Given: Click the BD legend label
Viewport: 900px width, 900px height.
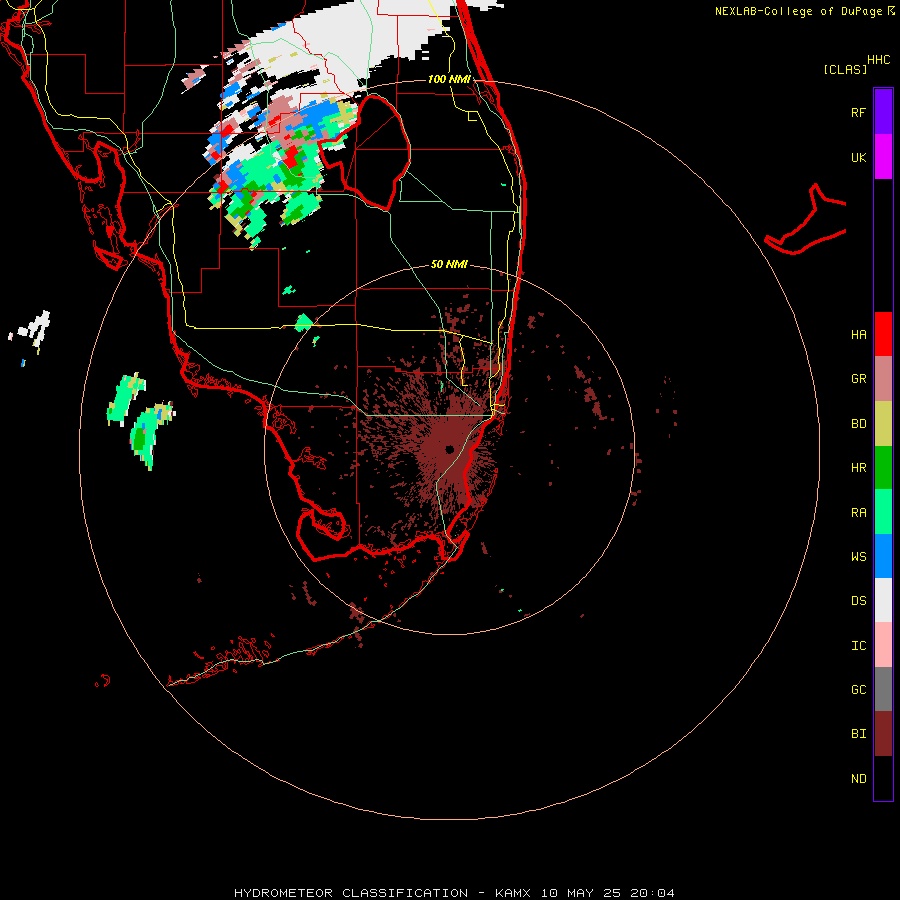Looking at the screenshot, I should click(x=858, y=424).
